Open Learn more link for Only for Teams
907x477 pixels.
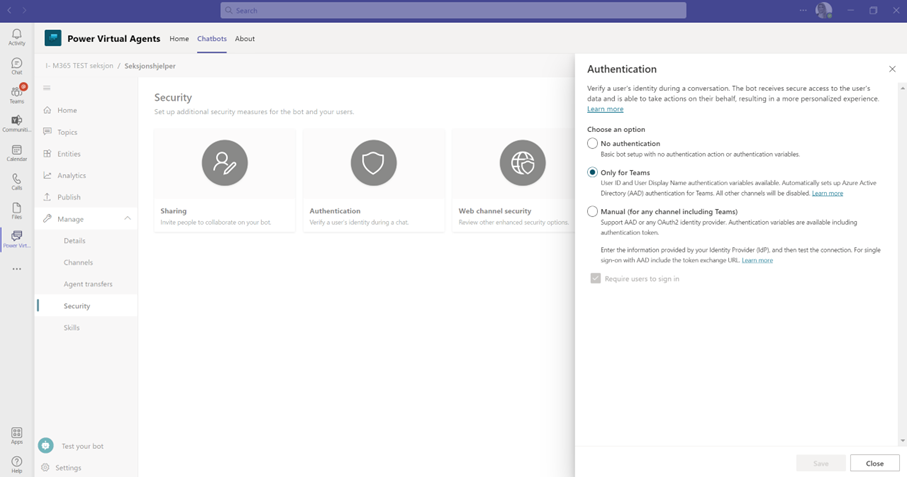coord(827,193)
